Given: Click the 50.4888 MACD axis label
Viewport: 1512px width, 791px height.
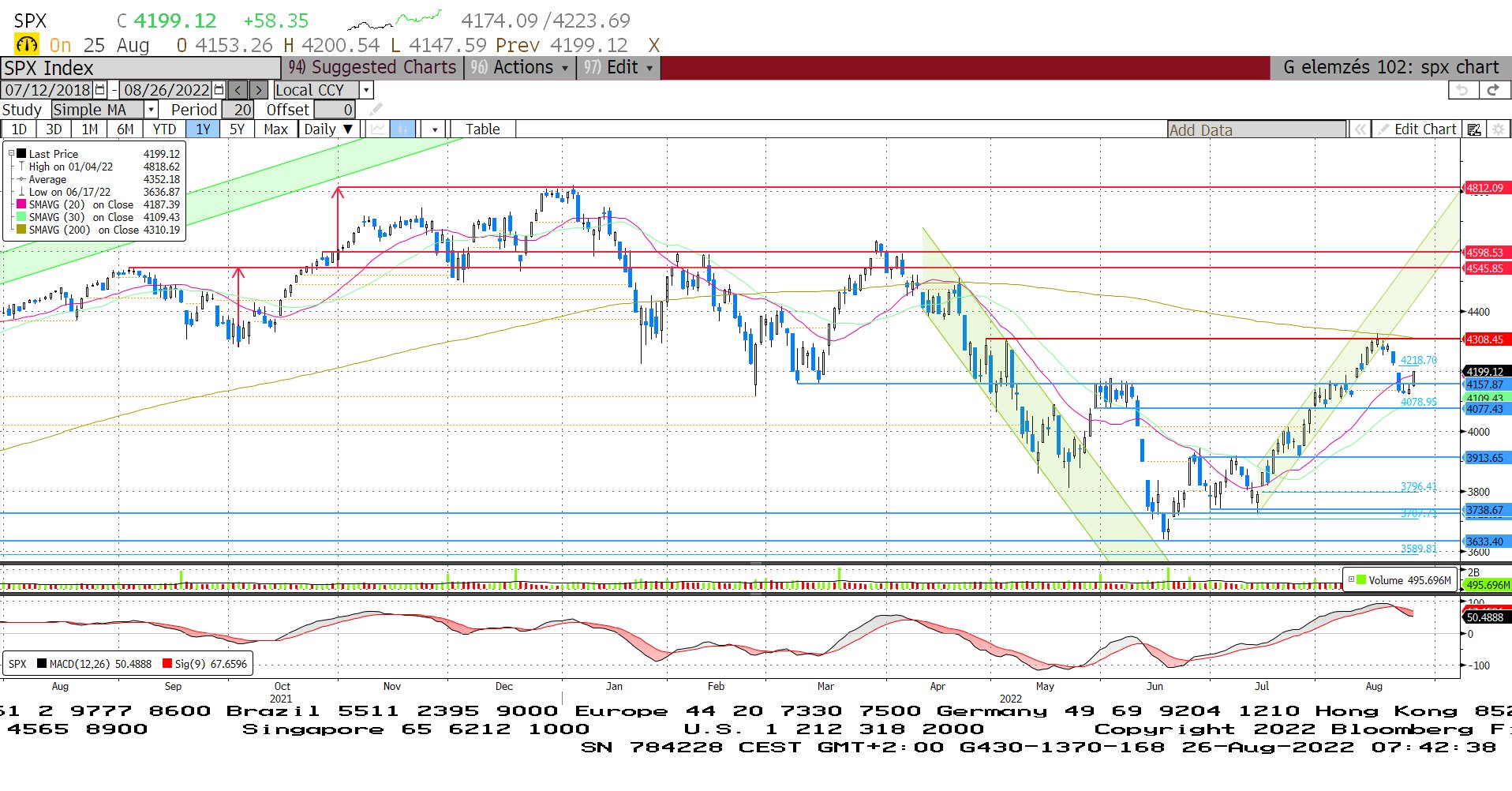Looking at the screenshot, I should (x=1486, y=617).
